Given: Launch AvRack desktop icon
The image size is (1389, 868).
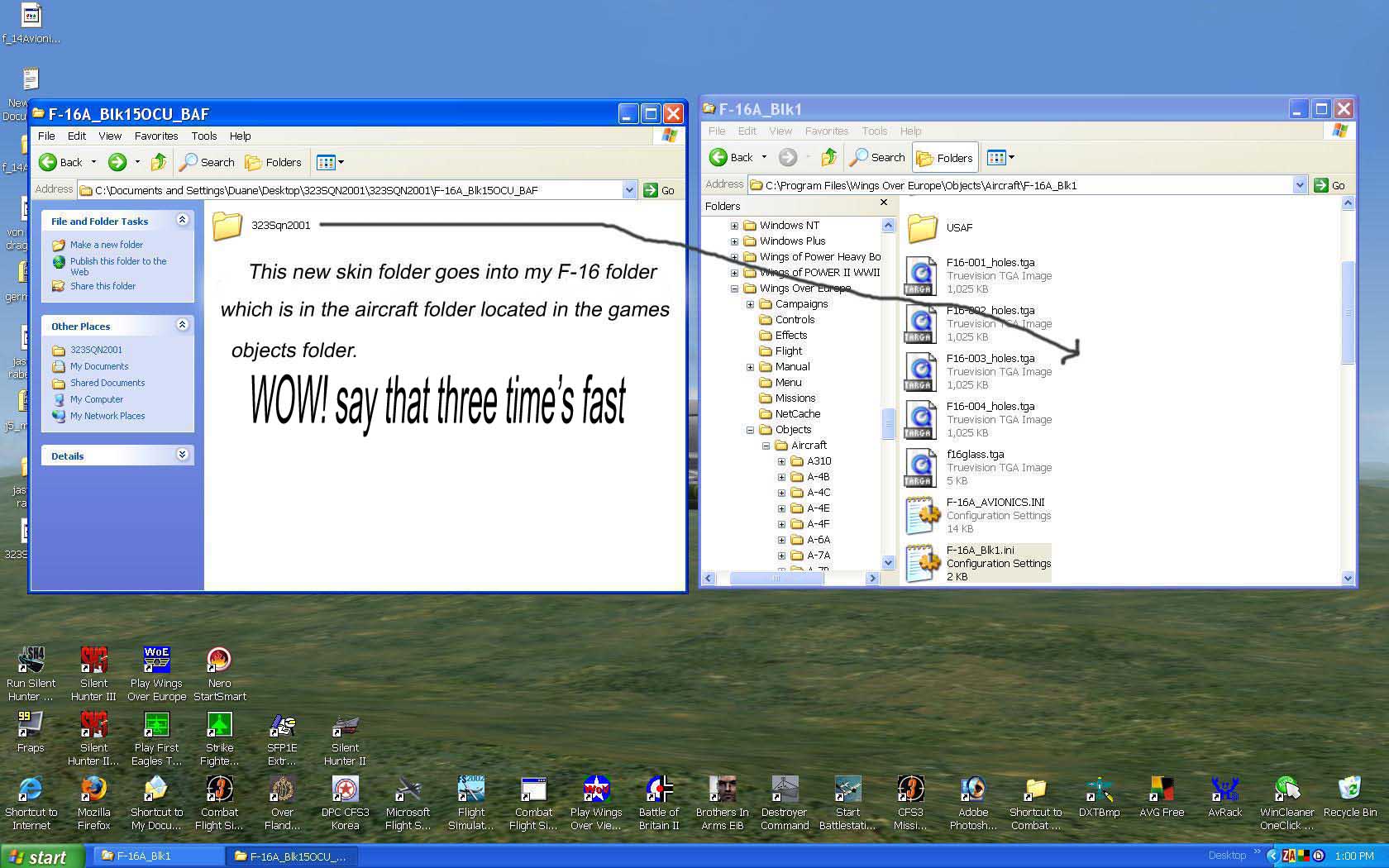Looking at the screenshot, I should pos(1224,797).
